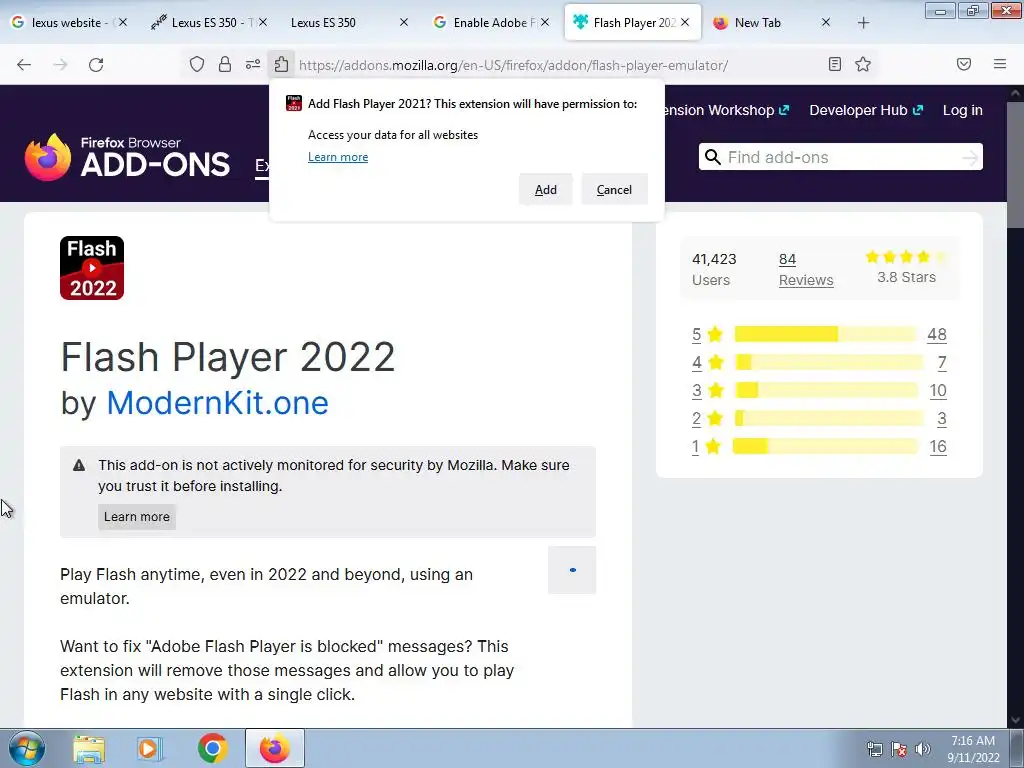Click Add in the permission popup
1024x768 pixels.
[x=545, y=189]
